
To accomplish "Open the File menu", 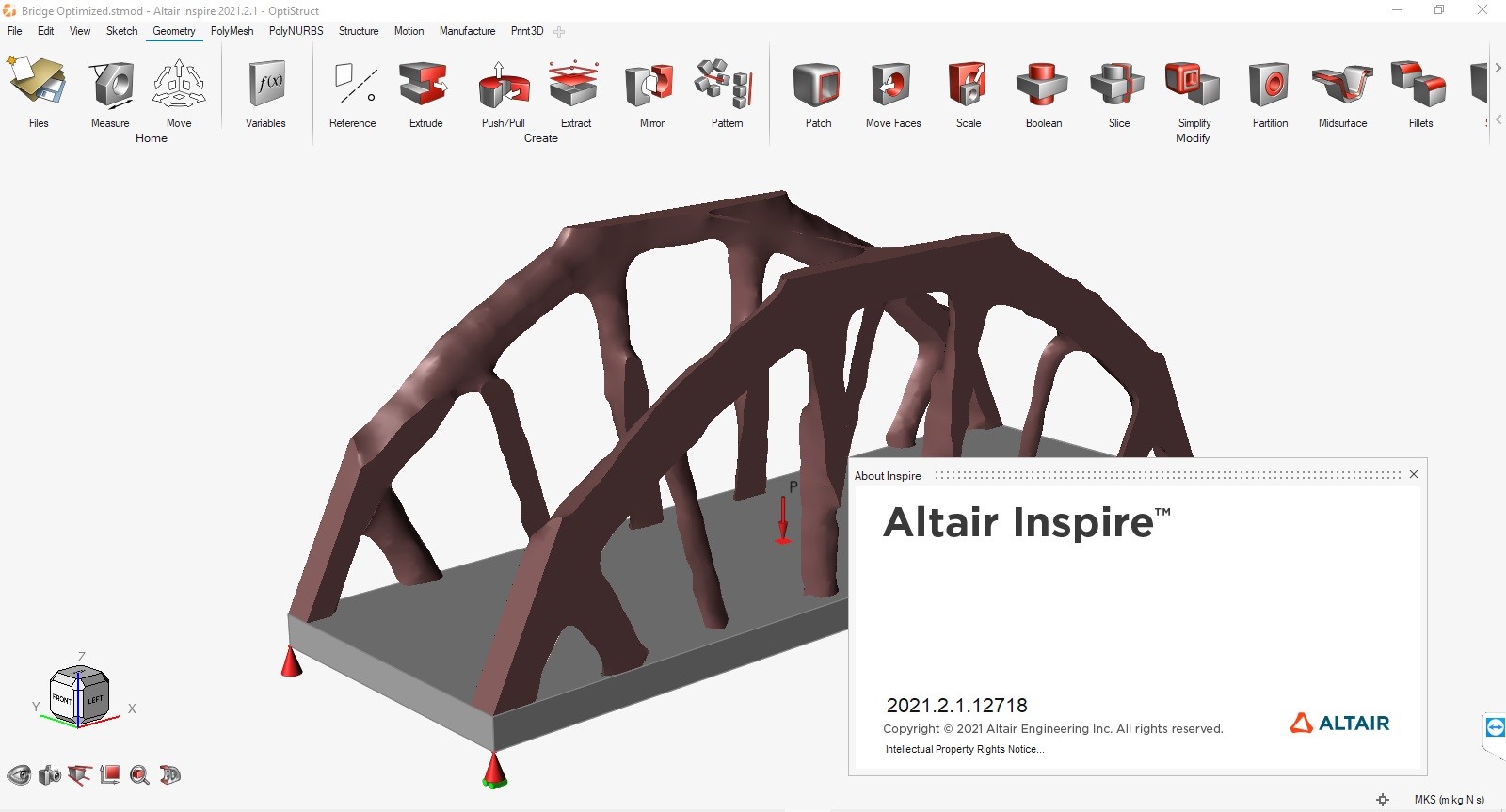I will pyautogui.click(x=15, y=31).
